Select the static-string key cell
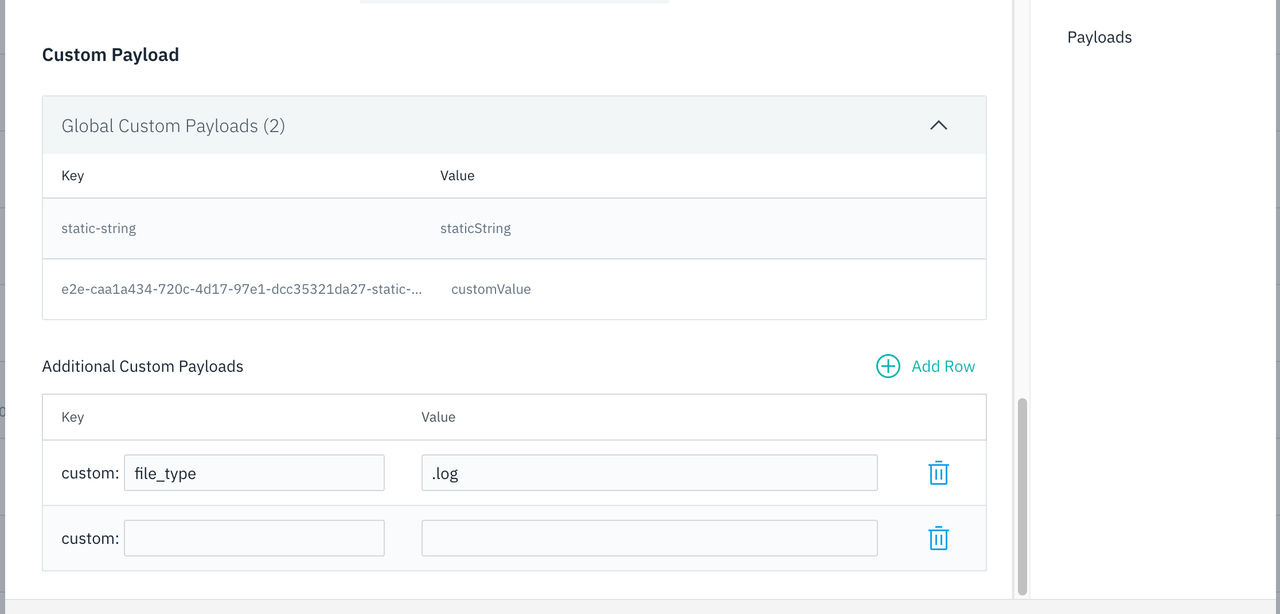This screenshot has width=1280, height=614. (98, 228)
